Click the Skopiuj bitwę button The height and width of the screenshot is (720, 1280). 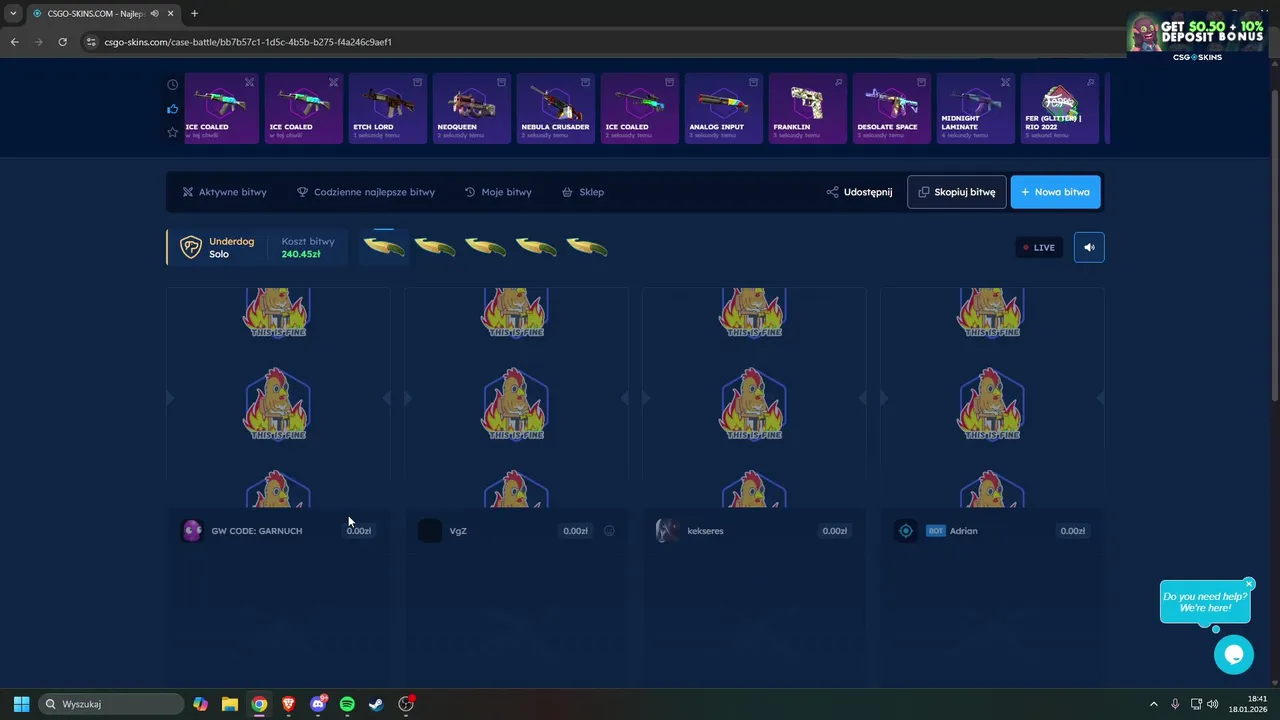point(957,192)
